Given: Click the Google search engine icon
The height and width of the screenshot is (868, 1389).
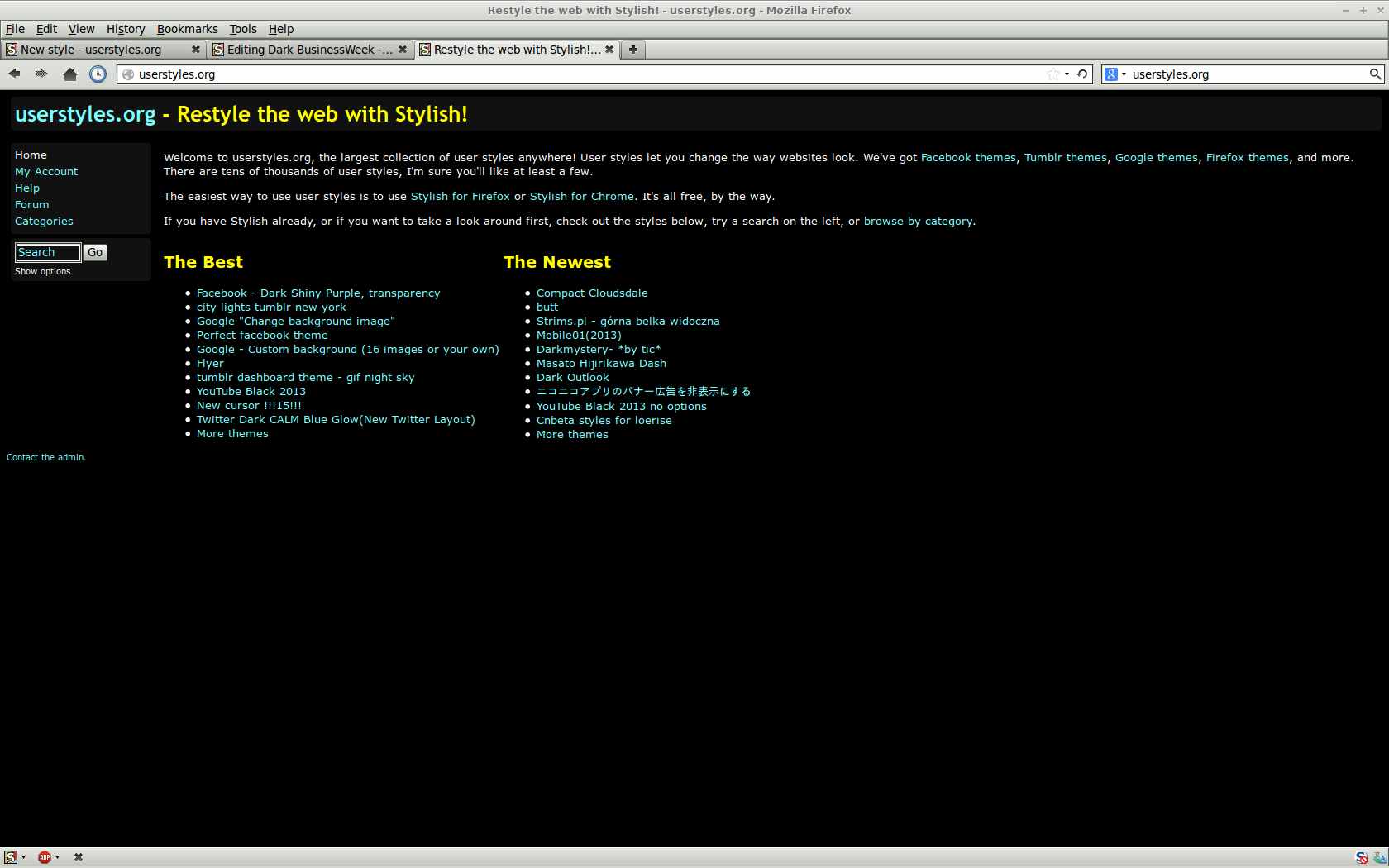Looking at the screenshot, I should (1111, 74).
